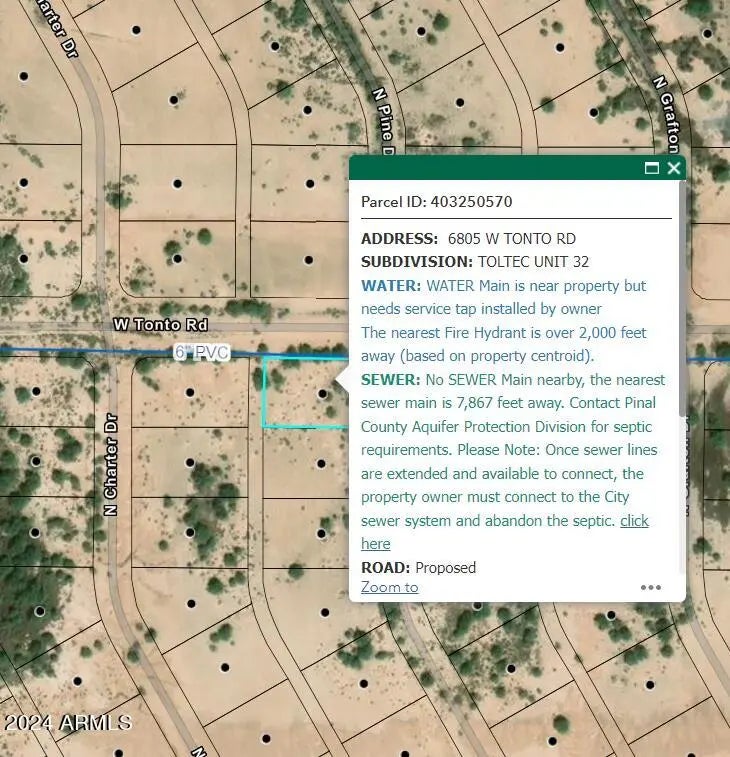The image size is (730, 757).
Task: Close the parcel info popup
Action: coord(673,168)
